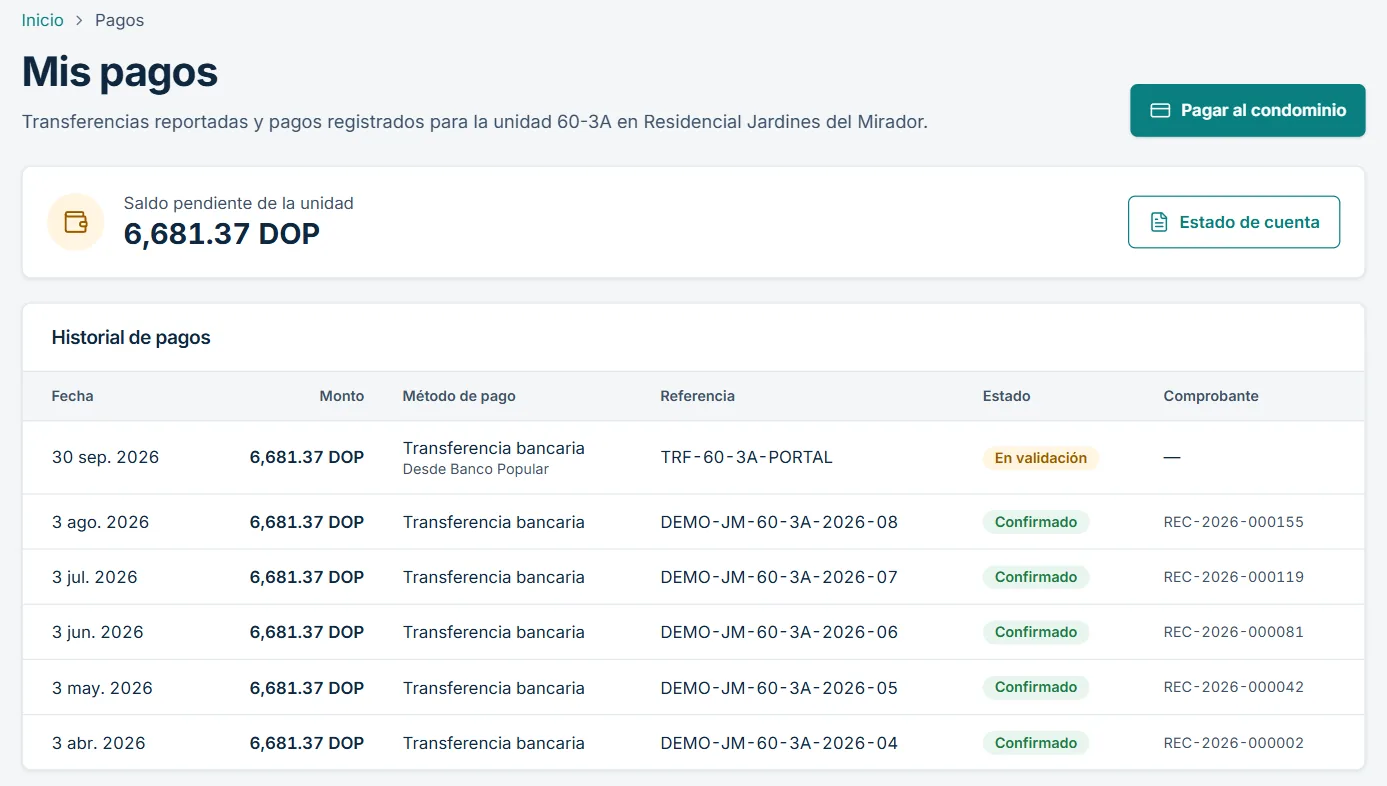Click the Confirmado badge for 3 ago. 2026
The image size is (1387, 786).
pyautogui.click(x=1036, y=522)
